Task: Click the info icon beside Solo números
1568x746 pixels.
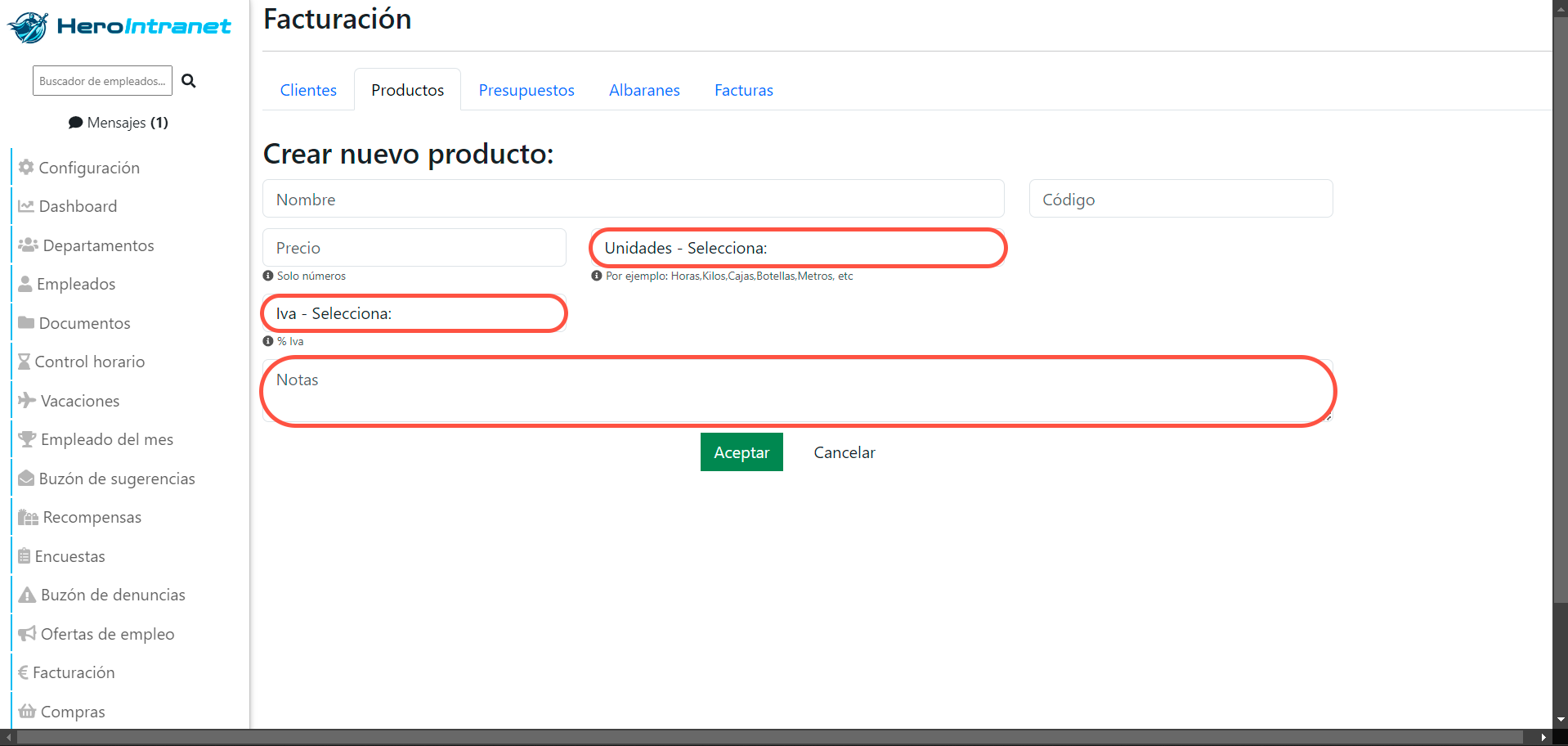Action: (x=268, y=276)
